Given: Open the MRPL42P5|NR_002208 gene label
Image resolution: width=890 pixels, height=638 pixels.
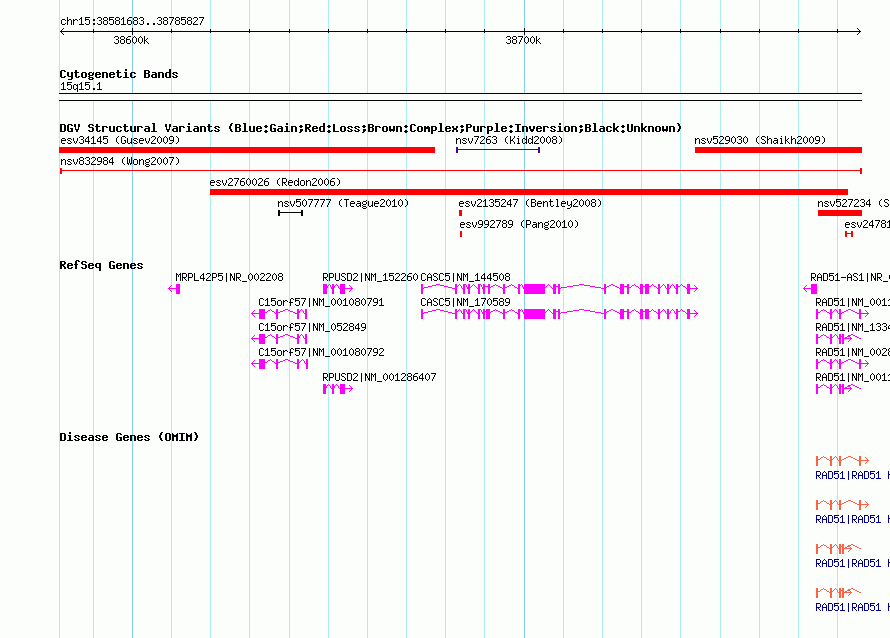Looking at the screenshot, I should point(229,278).
